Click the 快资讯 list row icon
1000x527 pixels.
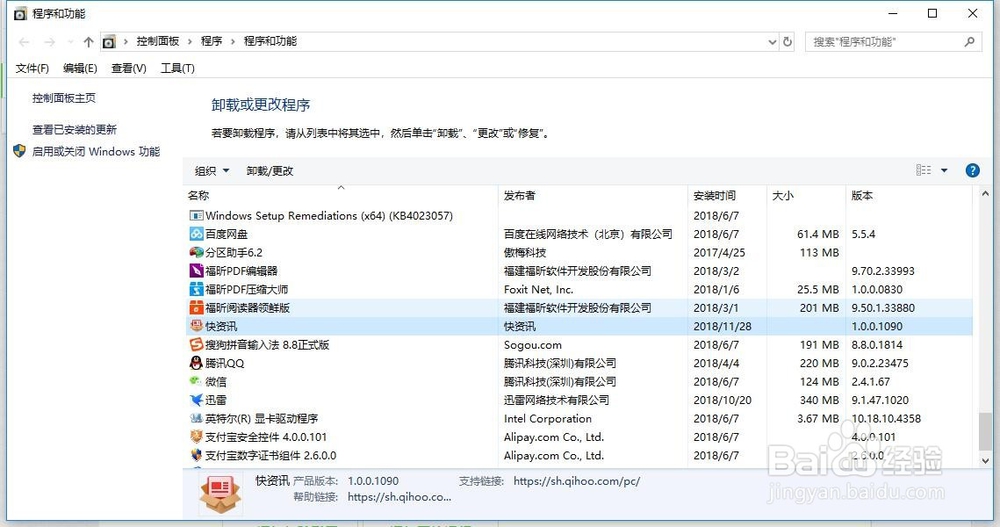196,326
